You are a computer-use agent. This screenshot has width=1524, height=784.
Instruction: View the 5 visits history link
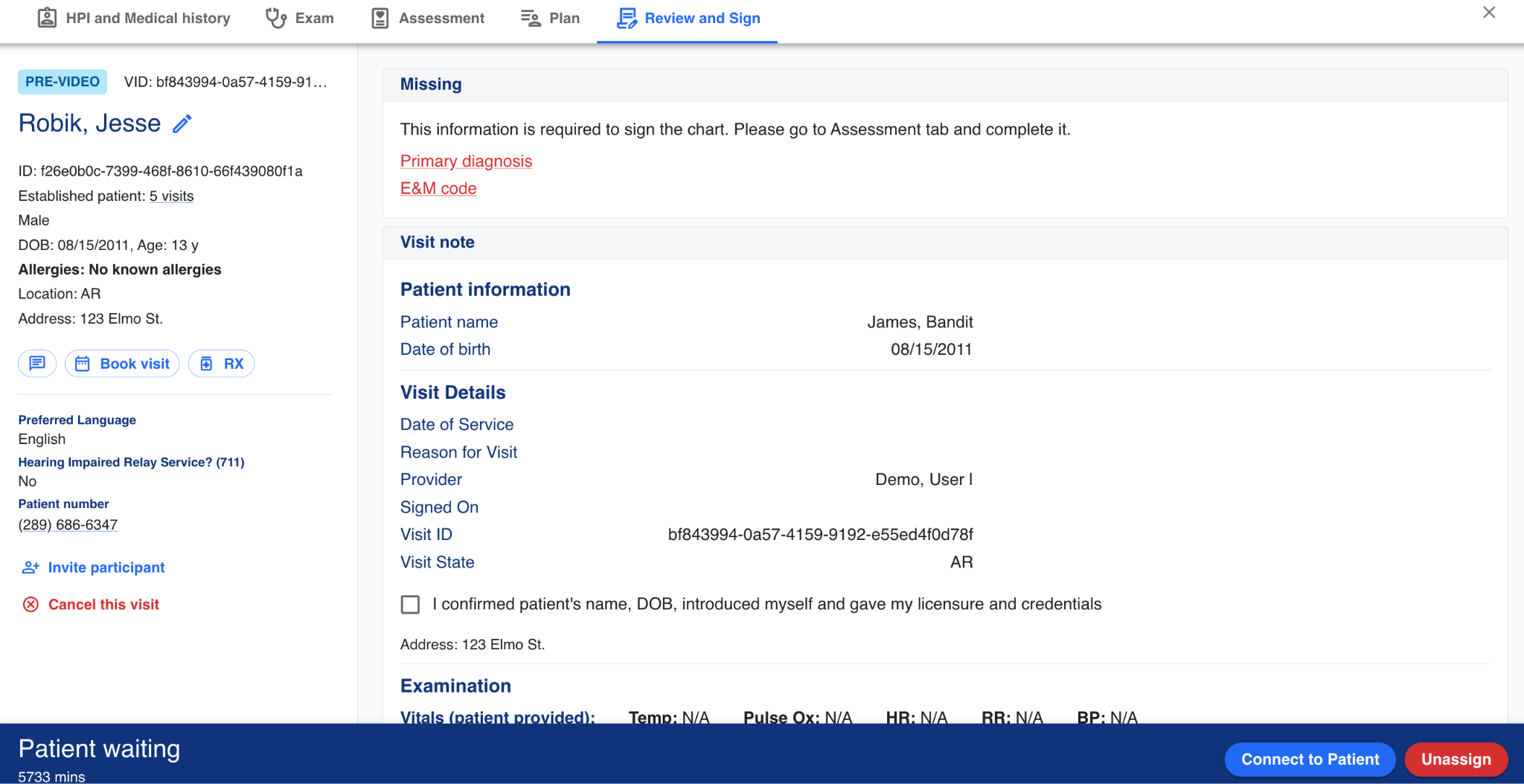(171, 196)
